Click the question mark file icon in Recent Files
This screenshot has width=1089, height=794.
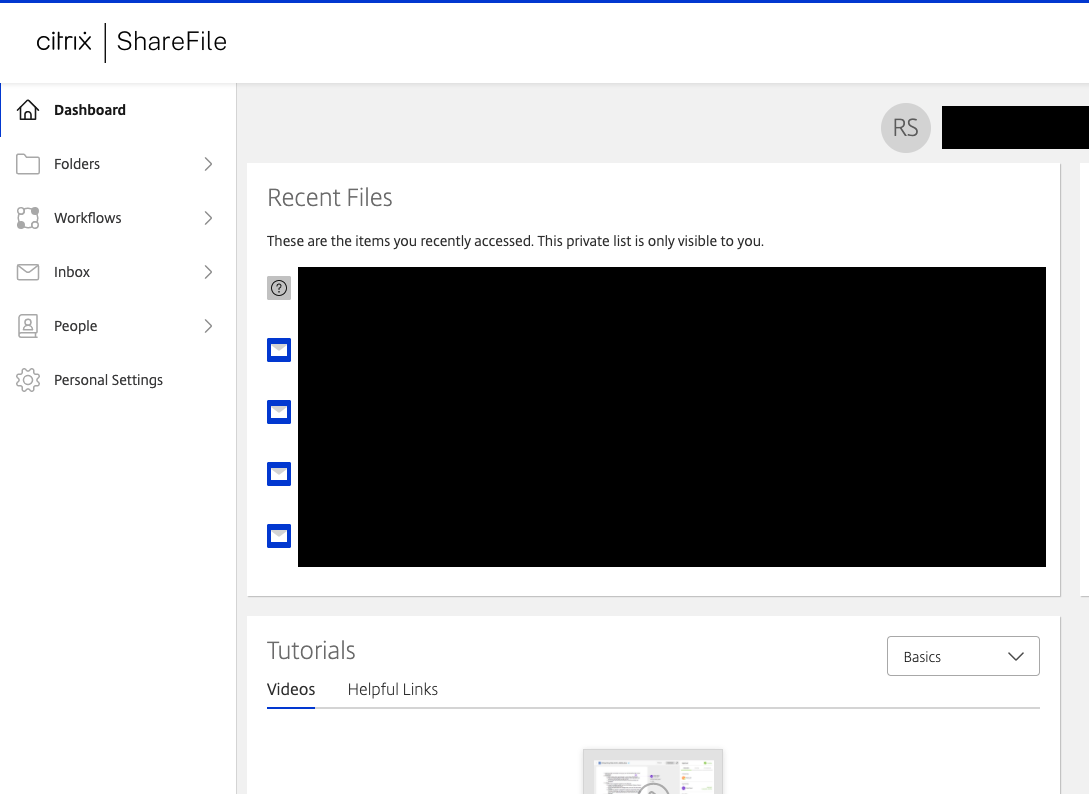(x=279, y=288)
